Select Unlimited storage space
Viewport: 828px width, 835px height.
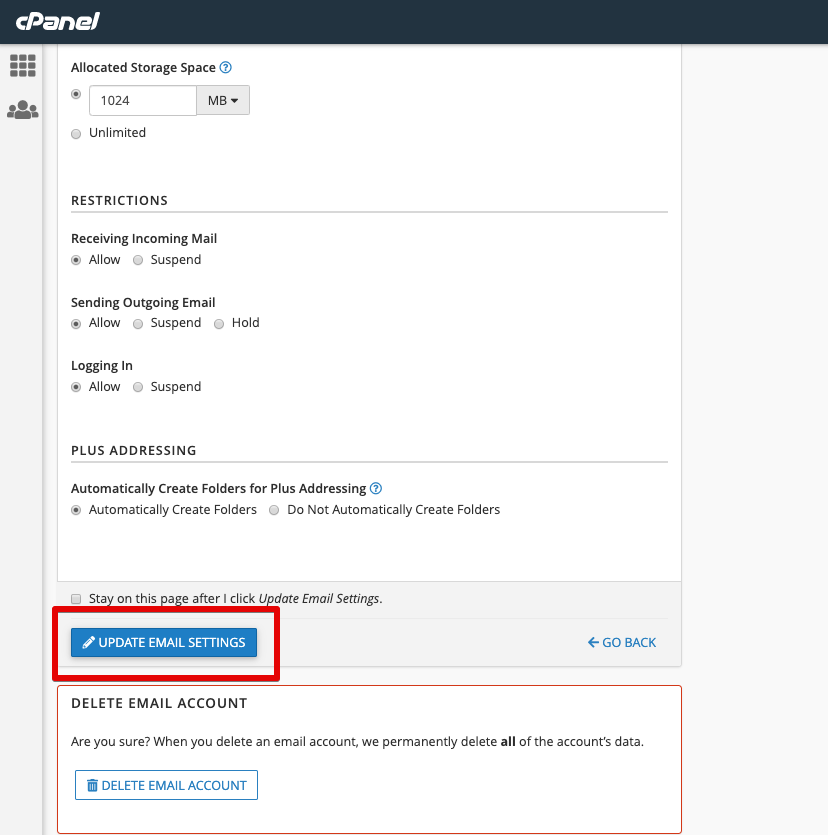click(x=76, y=132)
